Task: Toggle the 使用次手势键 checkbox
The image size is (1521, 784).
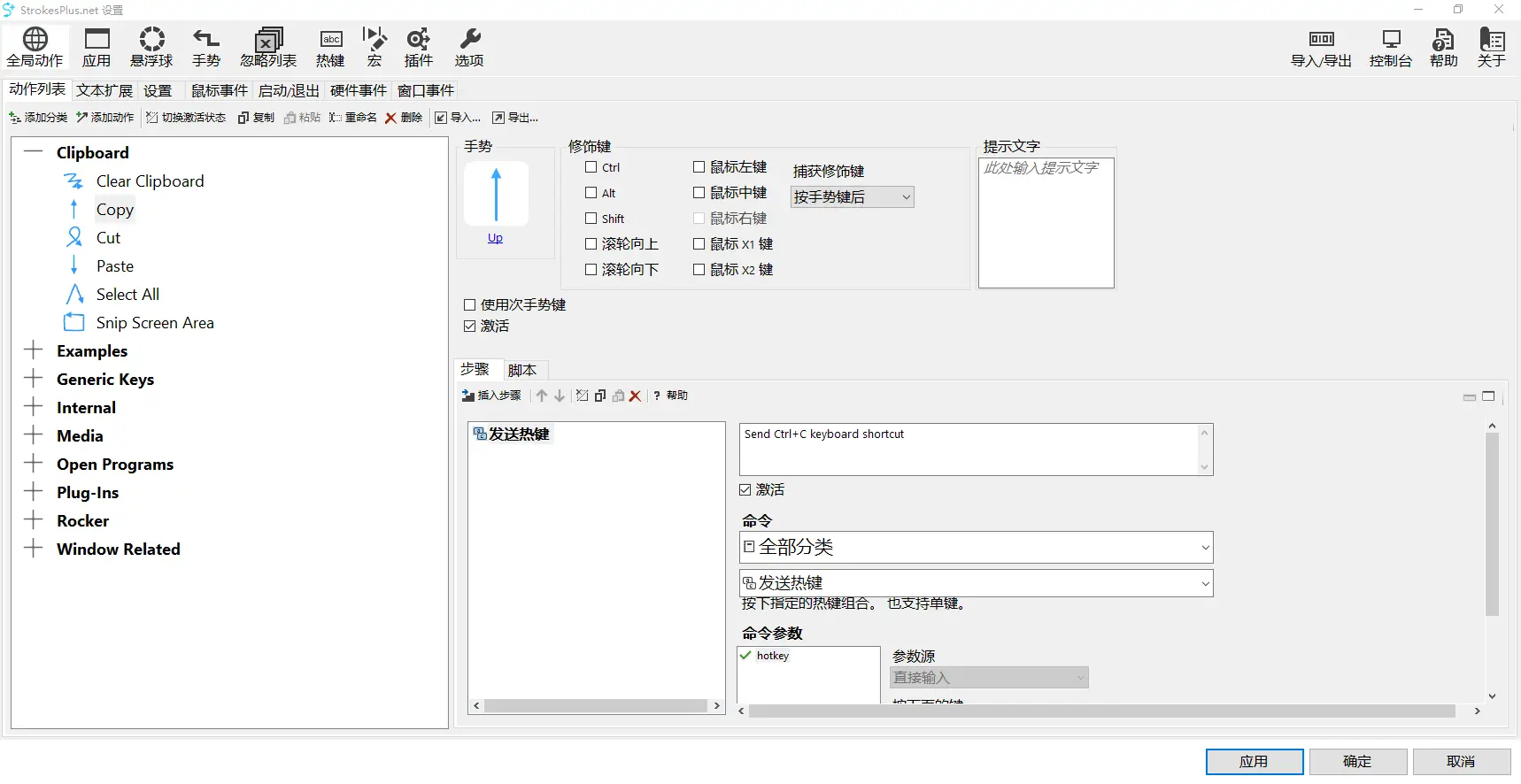Action: [470, 305]
